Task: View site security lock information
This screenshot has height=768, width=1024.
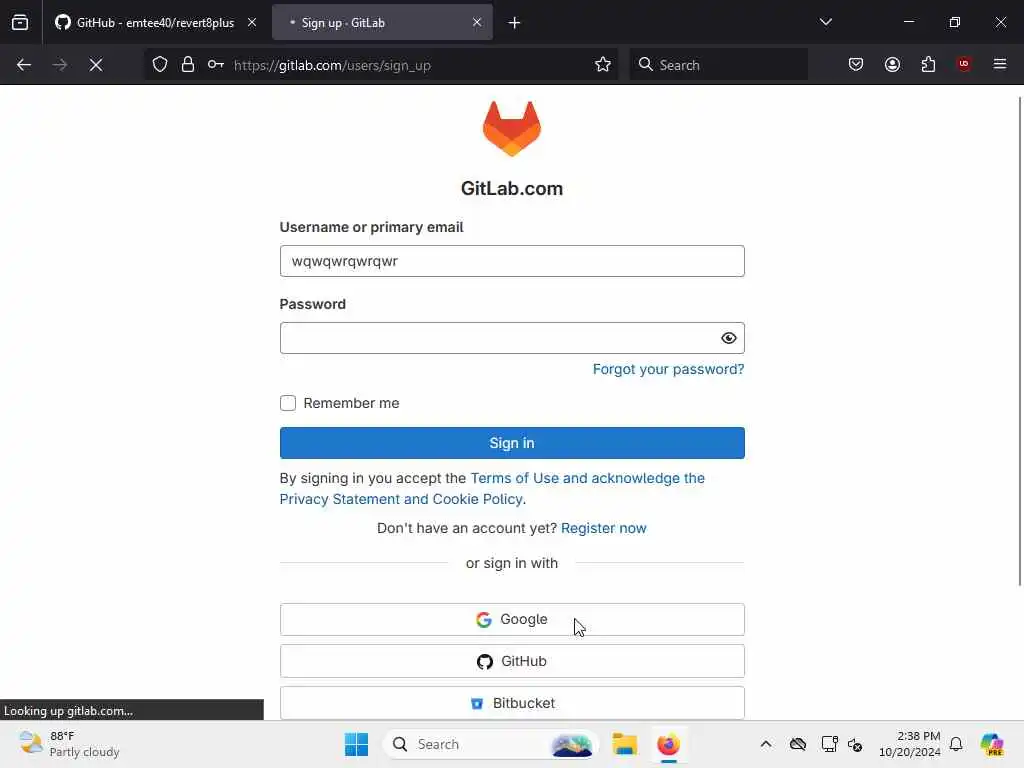Action: click(188, 65)
